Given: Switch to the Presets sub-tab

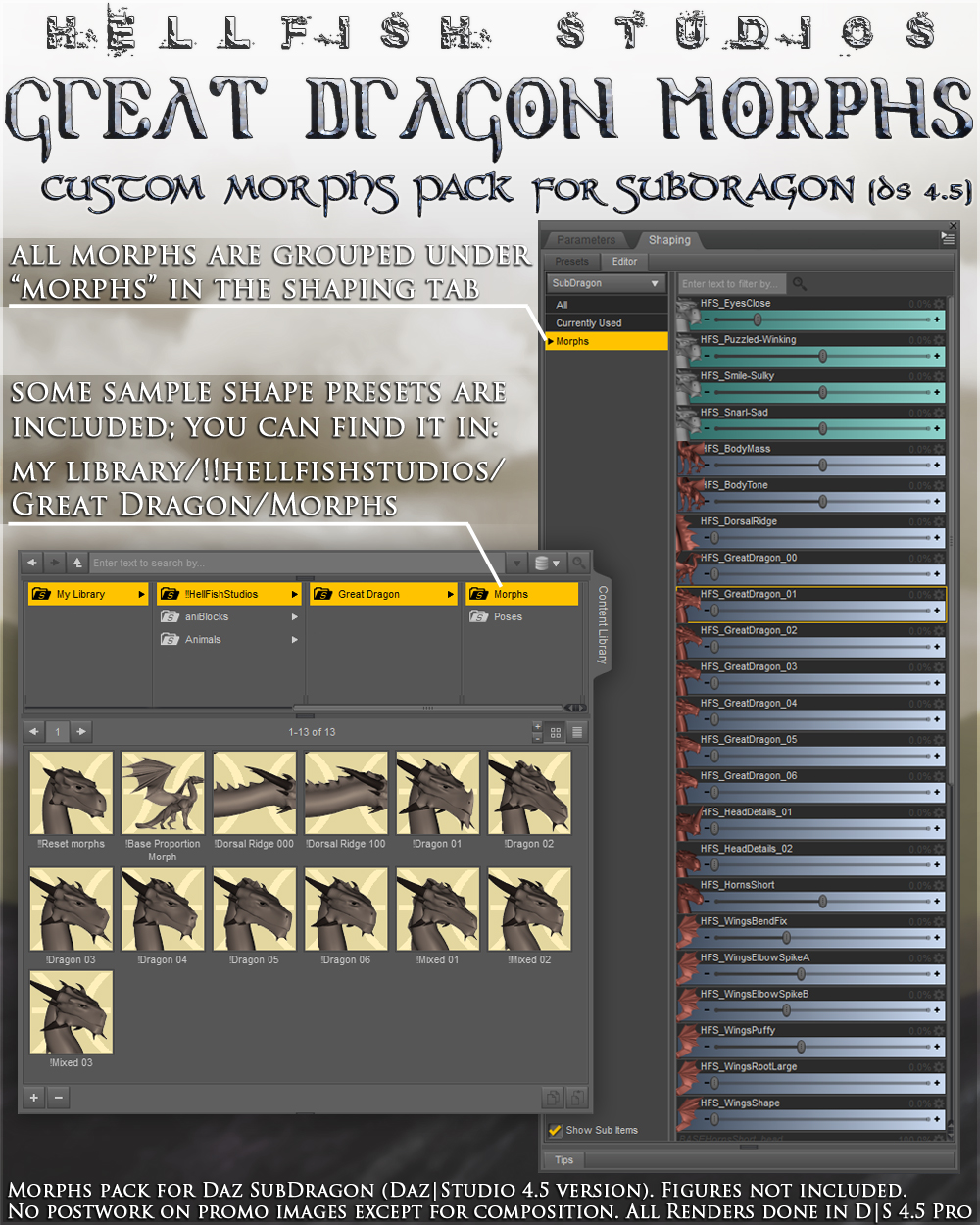Looking at the screenshot, I should [x=572, y=262].
